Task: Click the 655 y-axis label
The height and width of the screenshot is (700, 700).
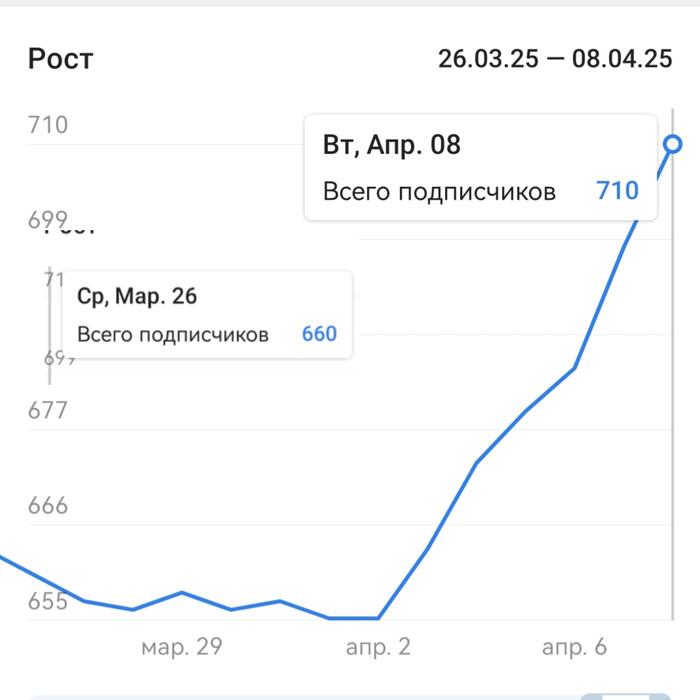Action: pos(48,601)
